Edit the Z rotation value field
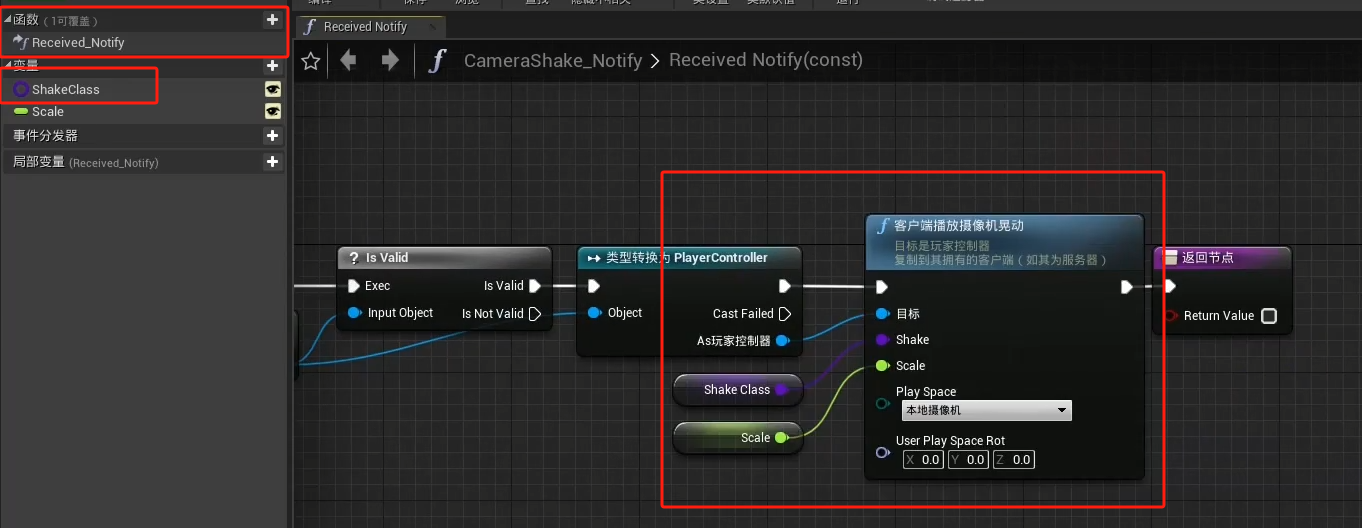The image size is (1362, 528). coord(1014,460)
